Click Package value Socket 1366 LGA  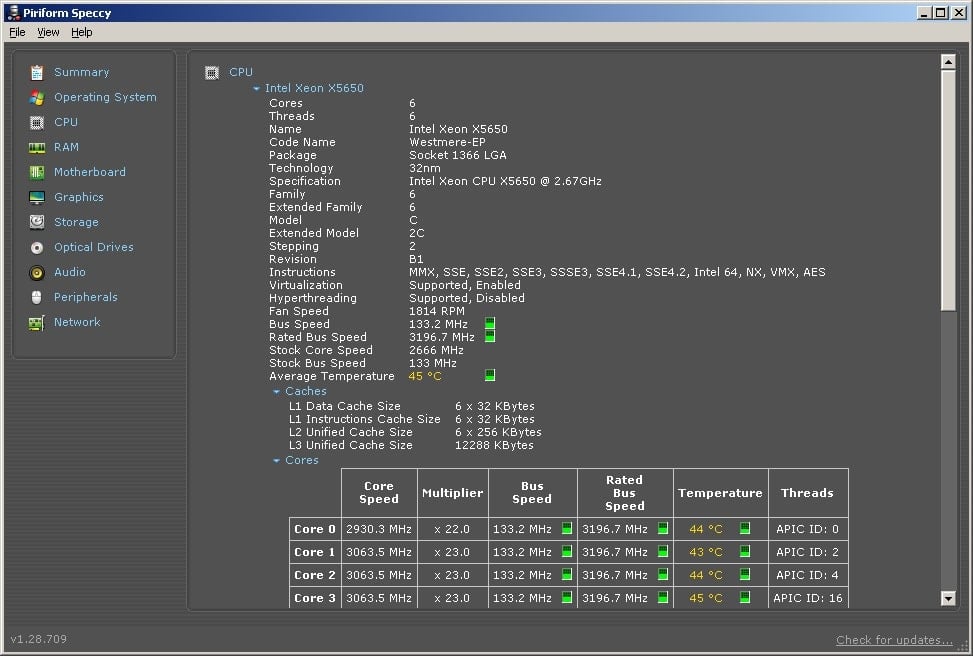point(457,155)
